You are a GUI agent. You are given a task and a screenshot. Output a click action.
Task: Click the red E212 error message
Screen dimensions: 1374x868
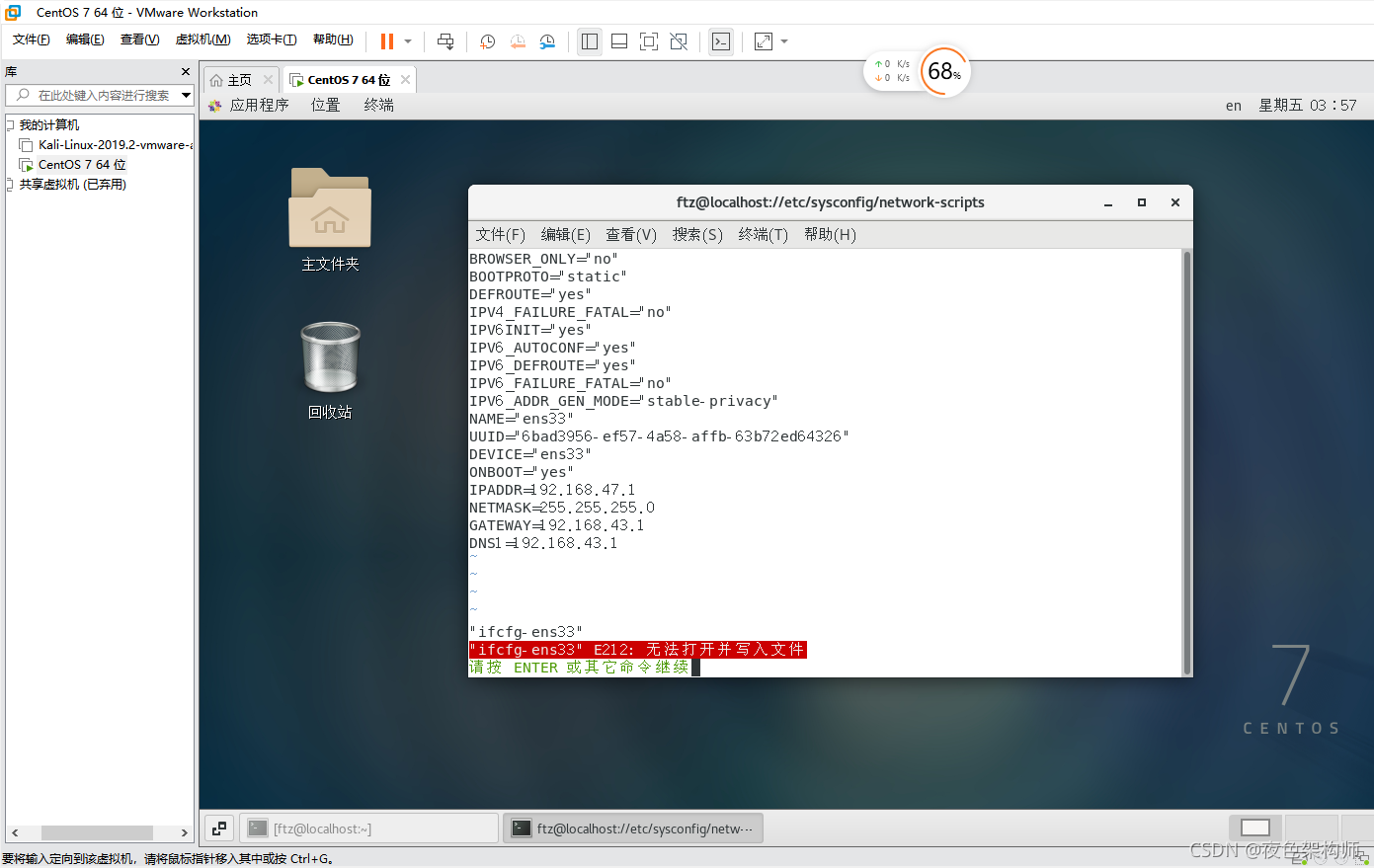click(638, 650)
